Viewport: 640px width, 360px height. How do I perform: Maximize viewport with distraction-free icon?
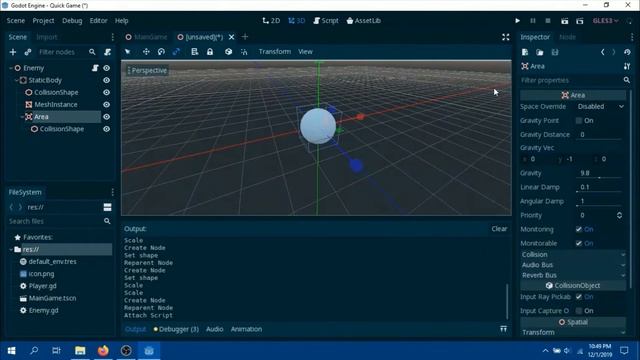[506, 37]
